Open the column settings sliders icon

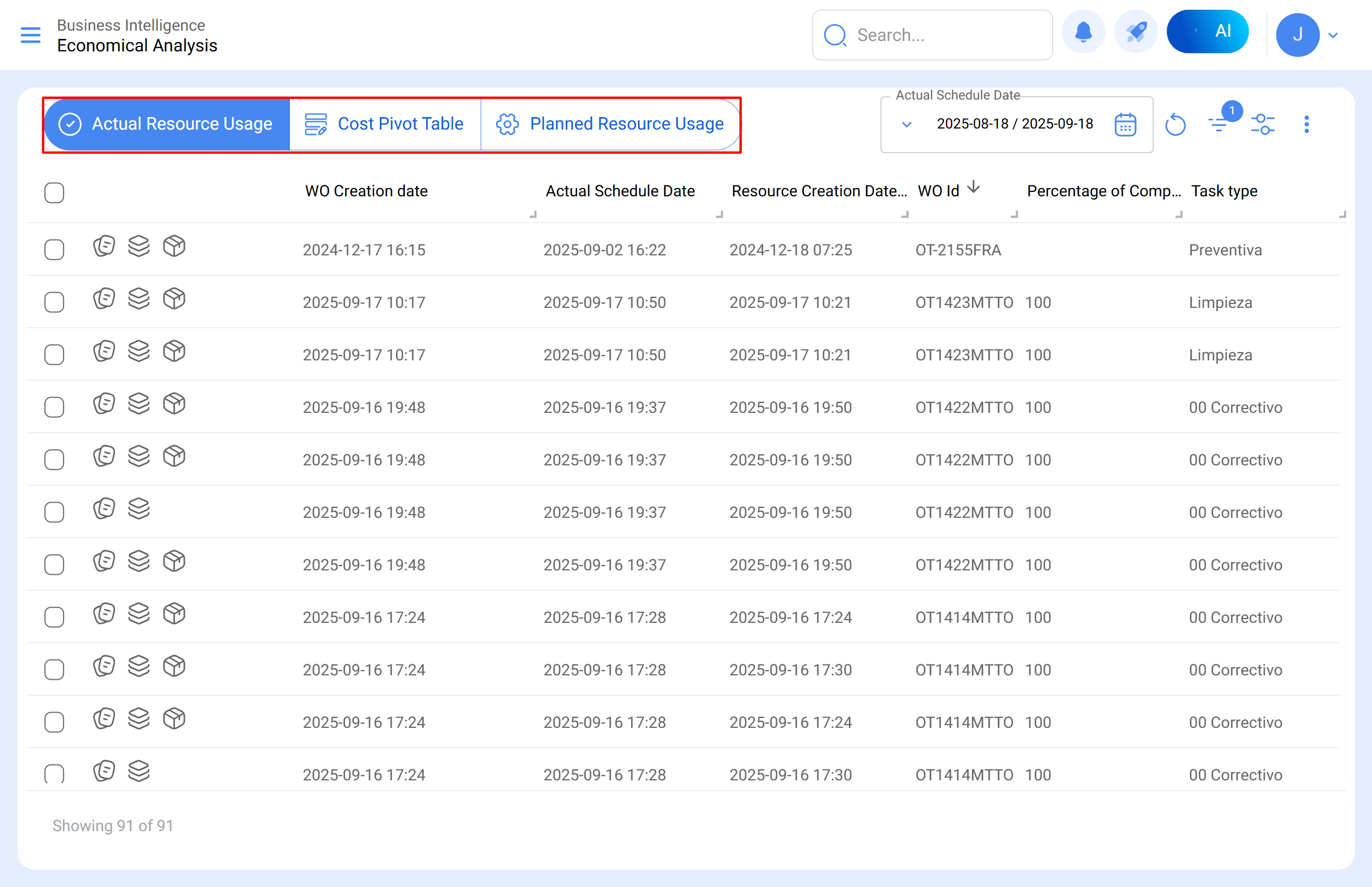tap(1262, 125)
